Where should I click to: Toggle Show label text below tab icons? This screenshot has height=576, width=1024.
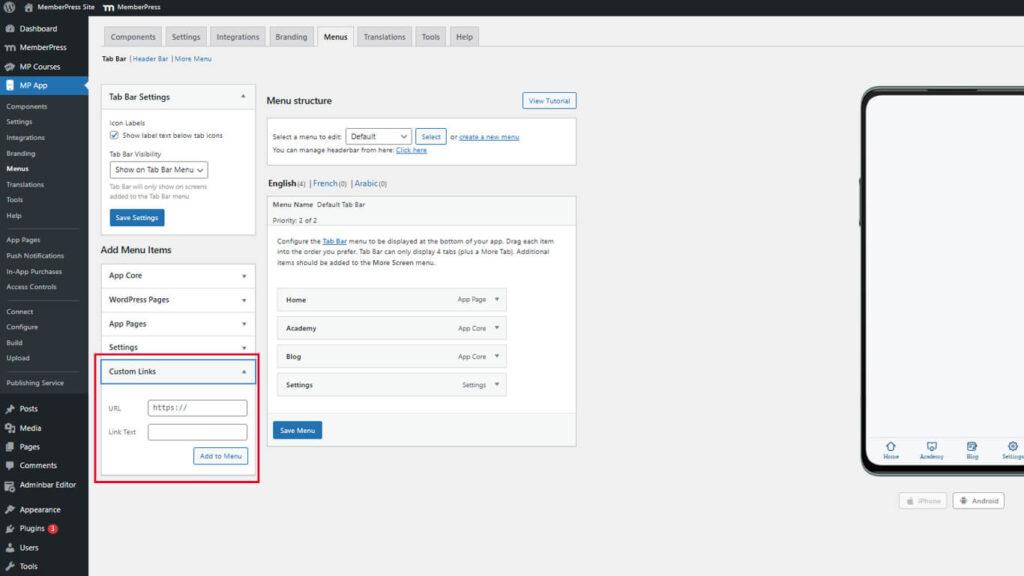point(114,135)
